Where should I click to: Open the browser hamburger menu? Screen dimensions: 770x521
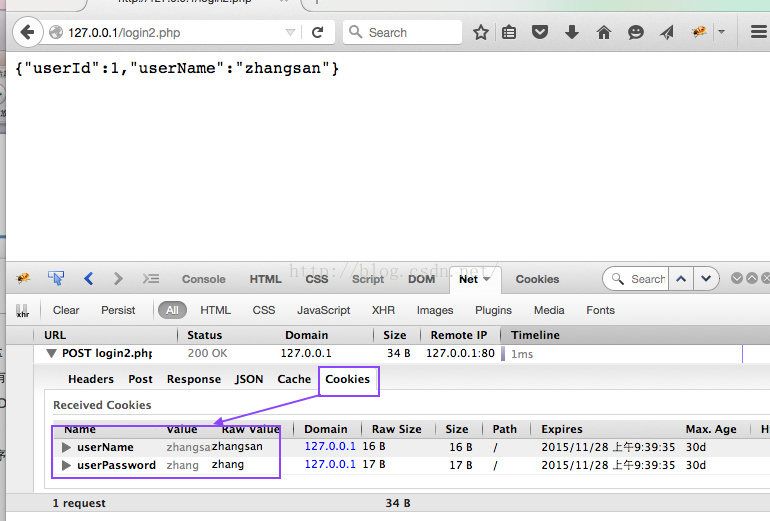[x=759, y=32]
